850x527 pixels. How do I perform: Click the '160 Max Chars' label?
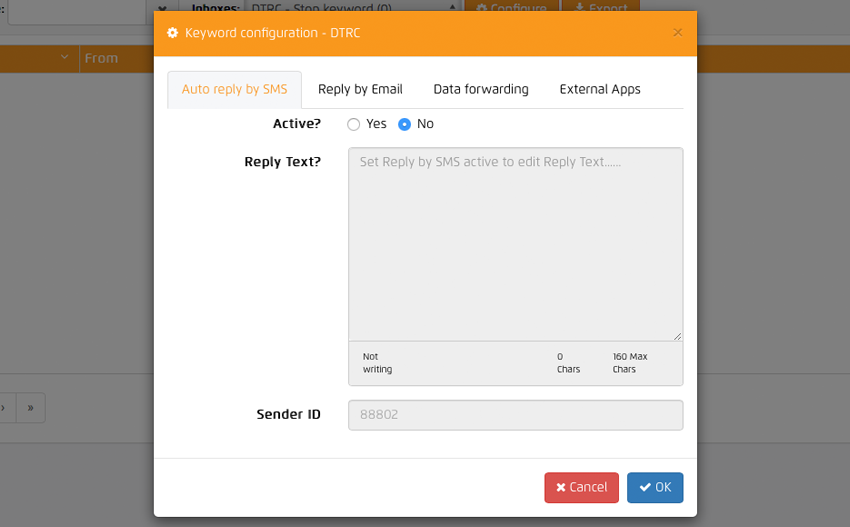(x=630, y=363)
